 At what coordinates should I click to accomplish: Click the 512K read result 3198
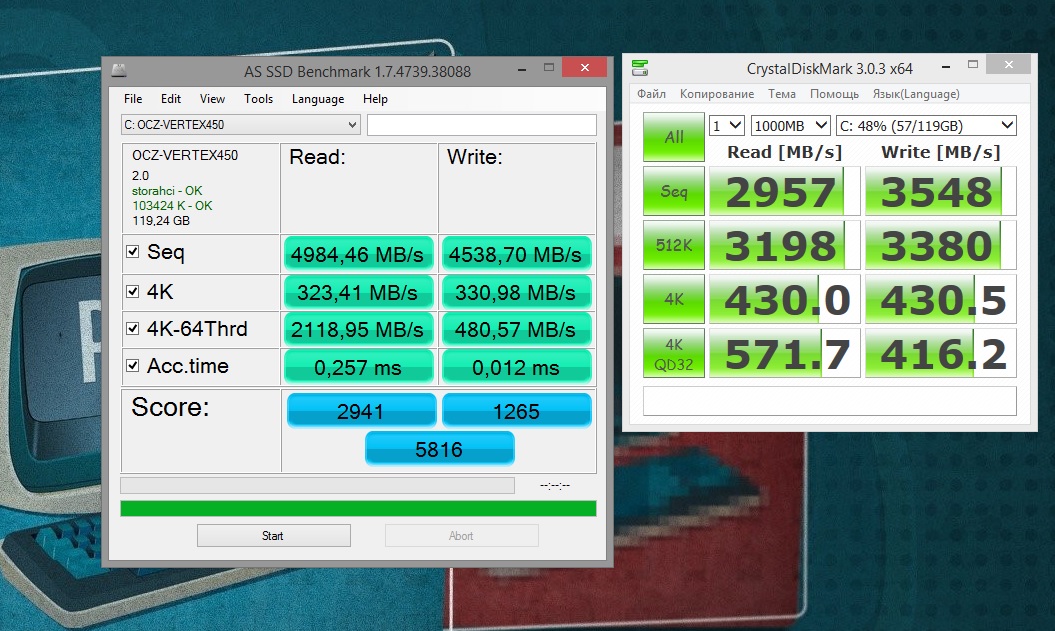click(785, 246)
